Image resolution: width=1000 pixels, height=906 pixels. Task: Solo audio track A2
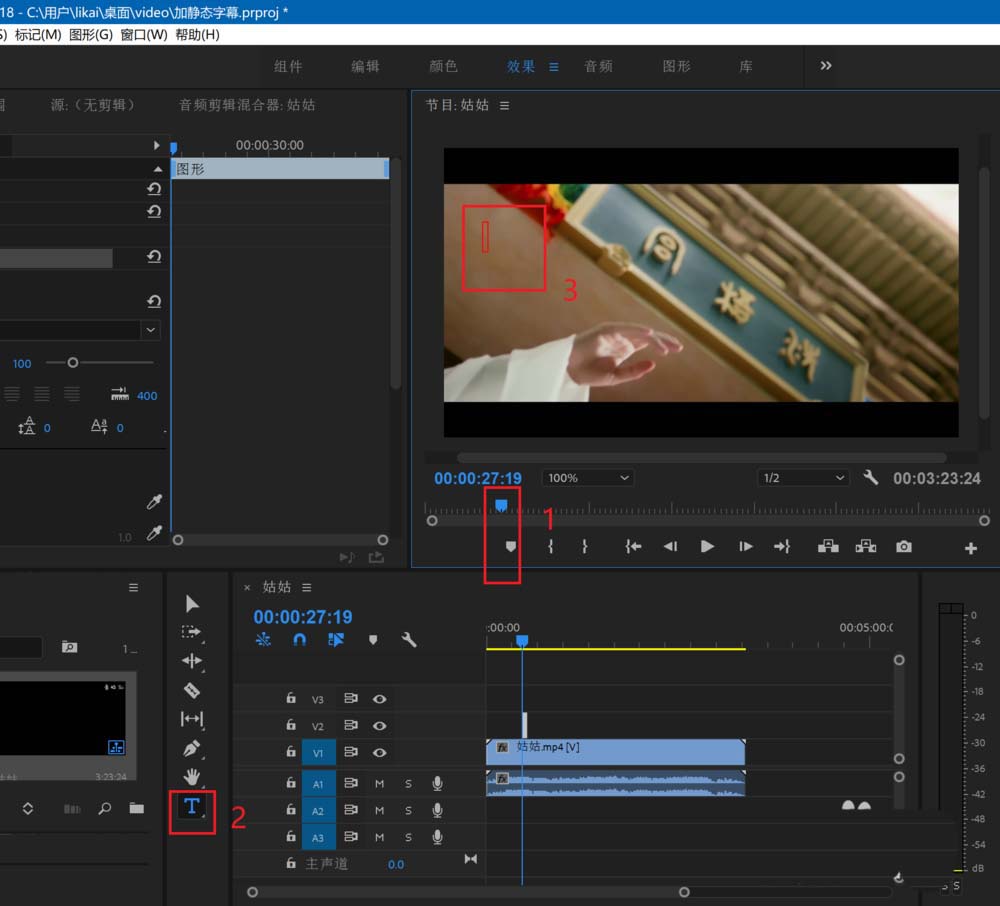(408, 810)
